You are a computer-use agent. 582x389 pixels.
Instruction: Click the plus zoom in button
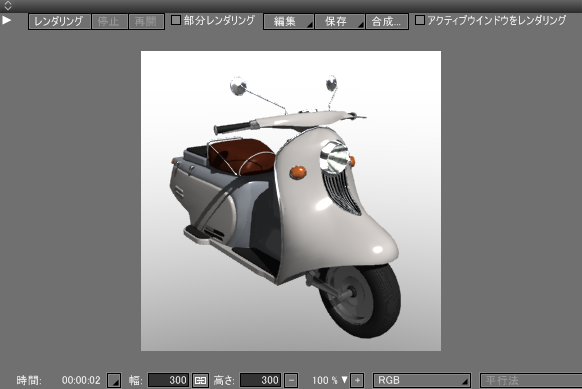point(357,380)
